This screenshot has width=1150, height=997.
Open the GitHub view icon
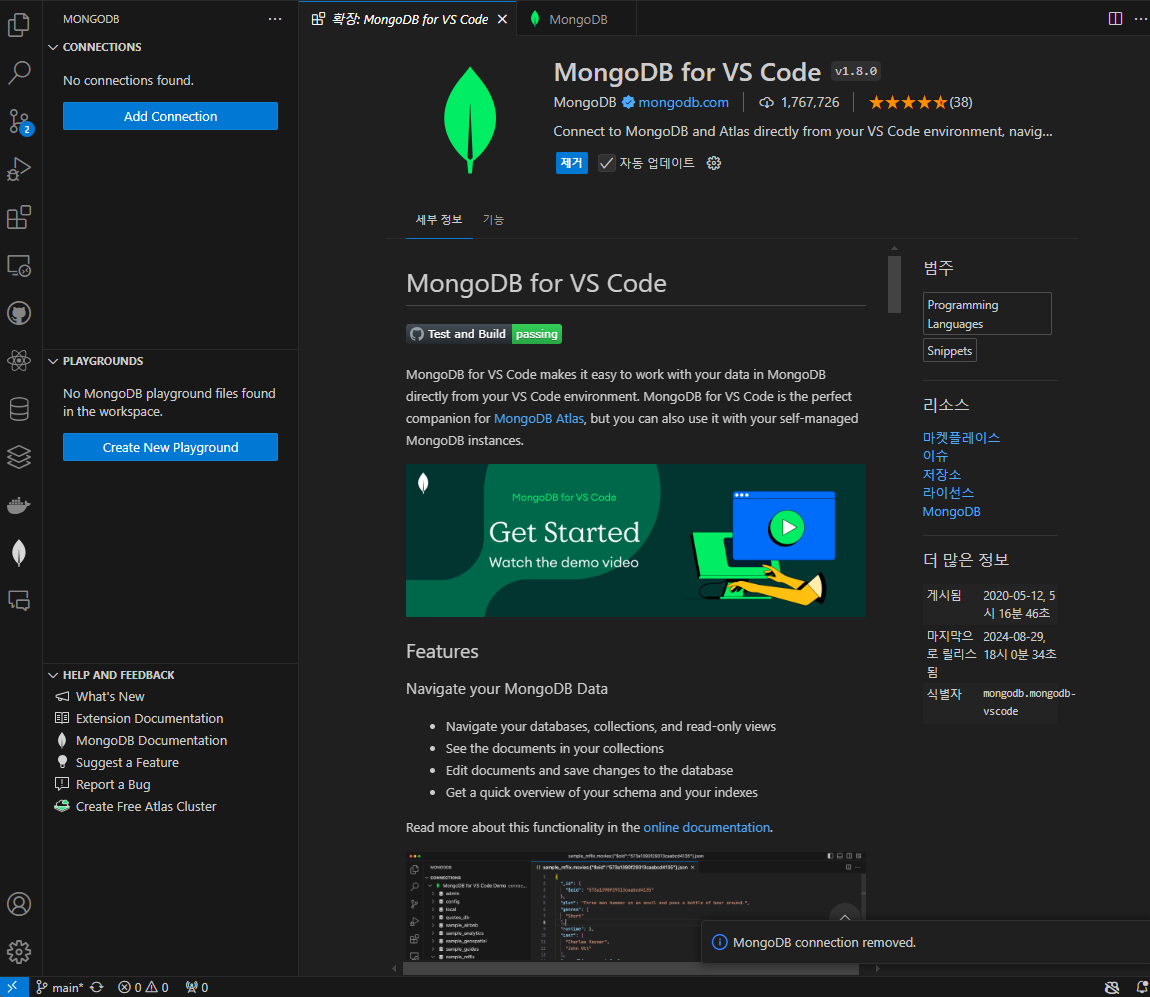pyautogui.click(x=19, y=313)
